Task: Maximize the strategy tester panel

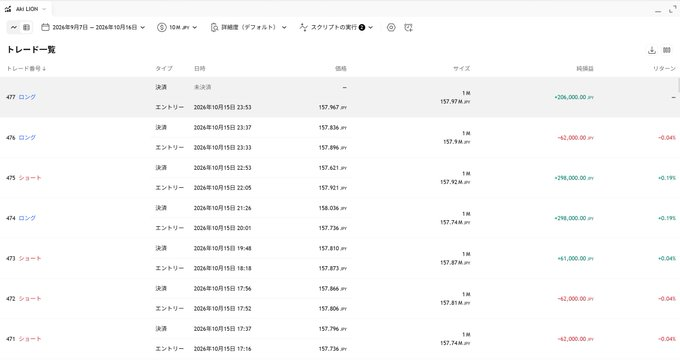Action: pos(673,9)
